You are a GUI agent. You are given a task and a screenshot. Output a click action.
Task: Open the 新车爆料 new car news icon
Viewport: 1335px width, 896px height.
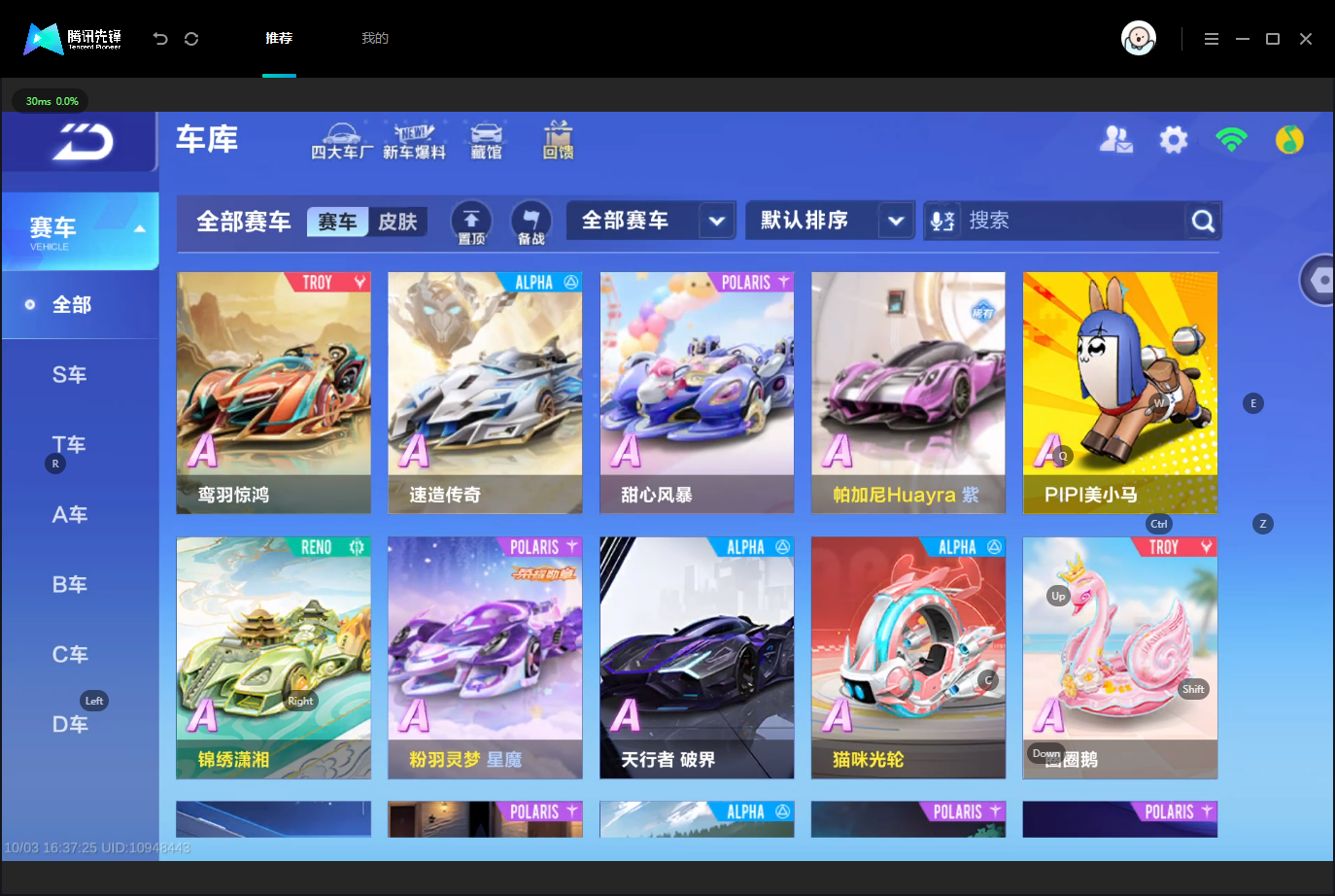414,142
